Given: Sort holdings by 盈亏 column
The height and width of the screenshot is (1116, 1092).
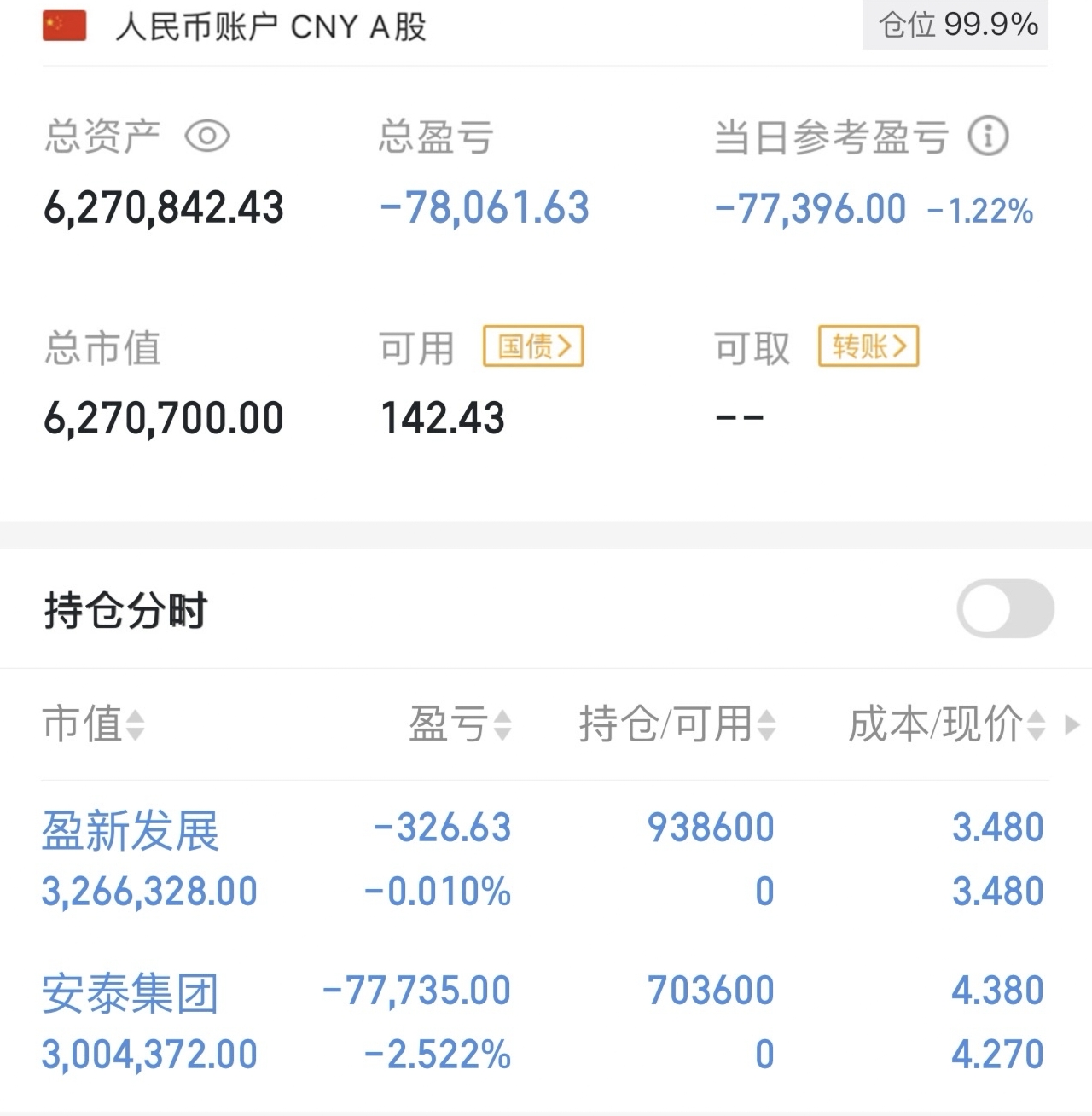Looking at the screenshot, I should (460, 724).
